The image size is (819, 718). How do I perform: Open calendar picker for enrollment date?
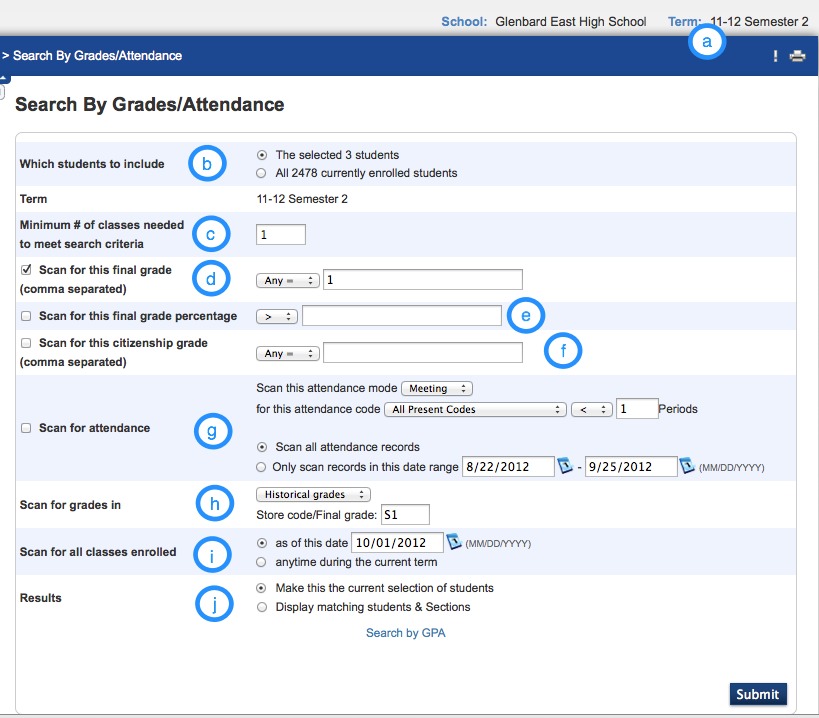454,543
